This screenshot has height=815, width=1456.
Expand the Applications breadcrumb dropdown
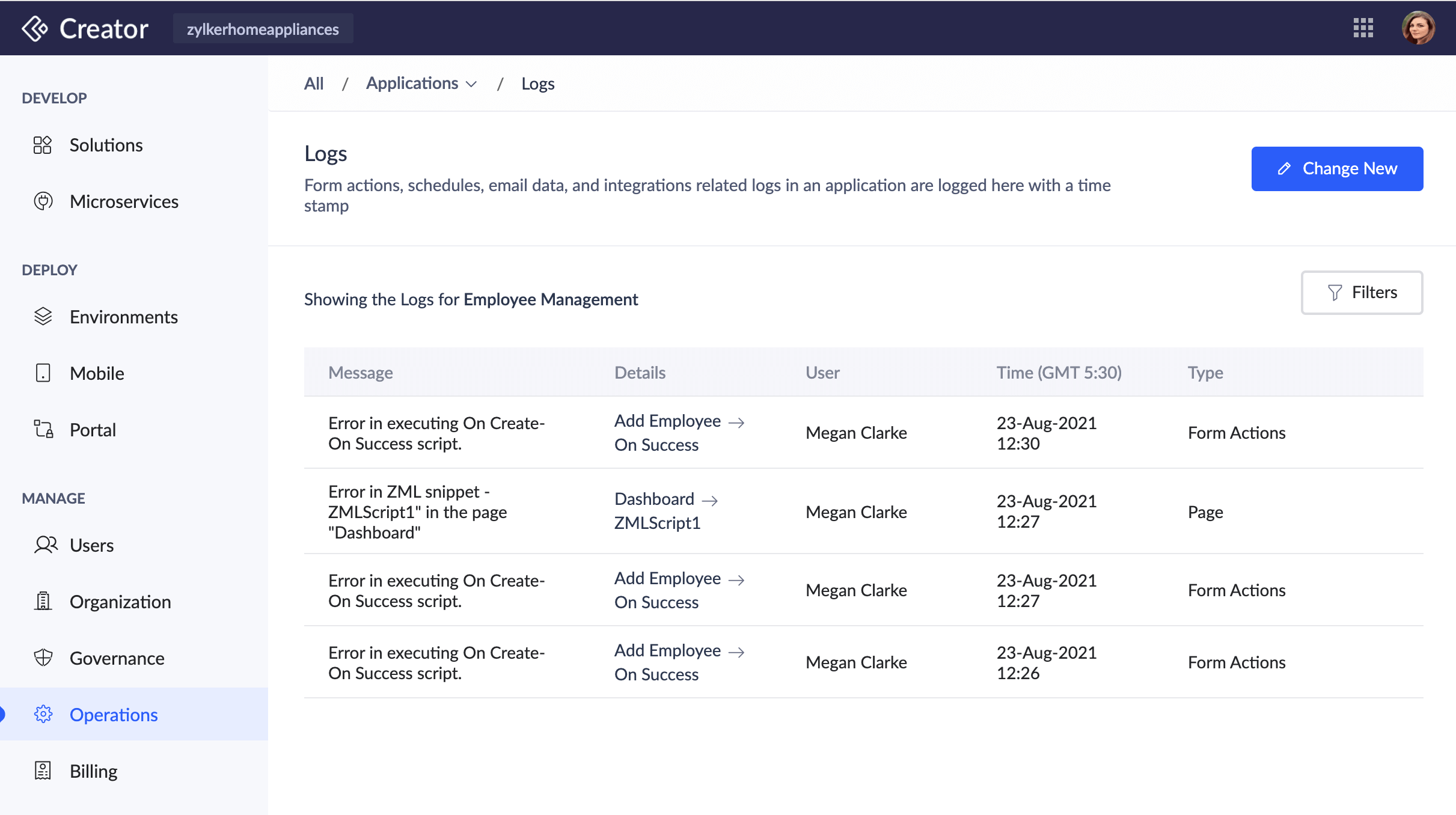[421, 84]
